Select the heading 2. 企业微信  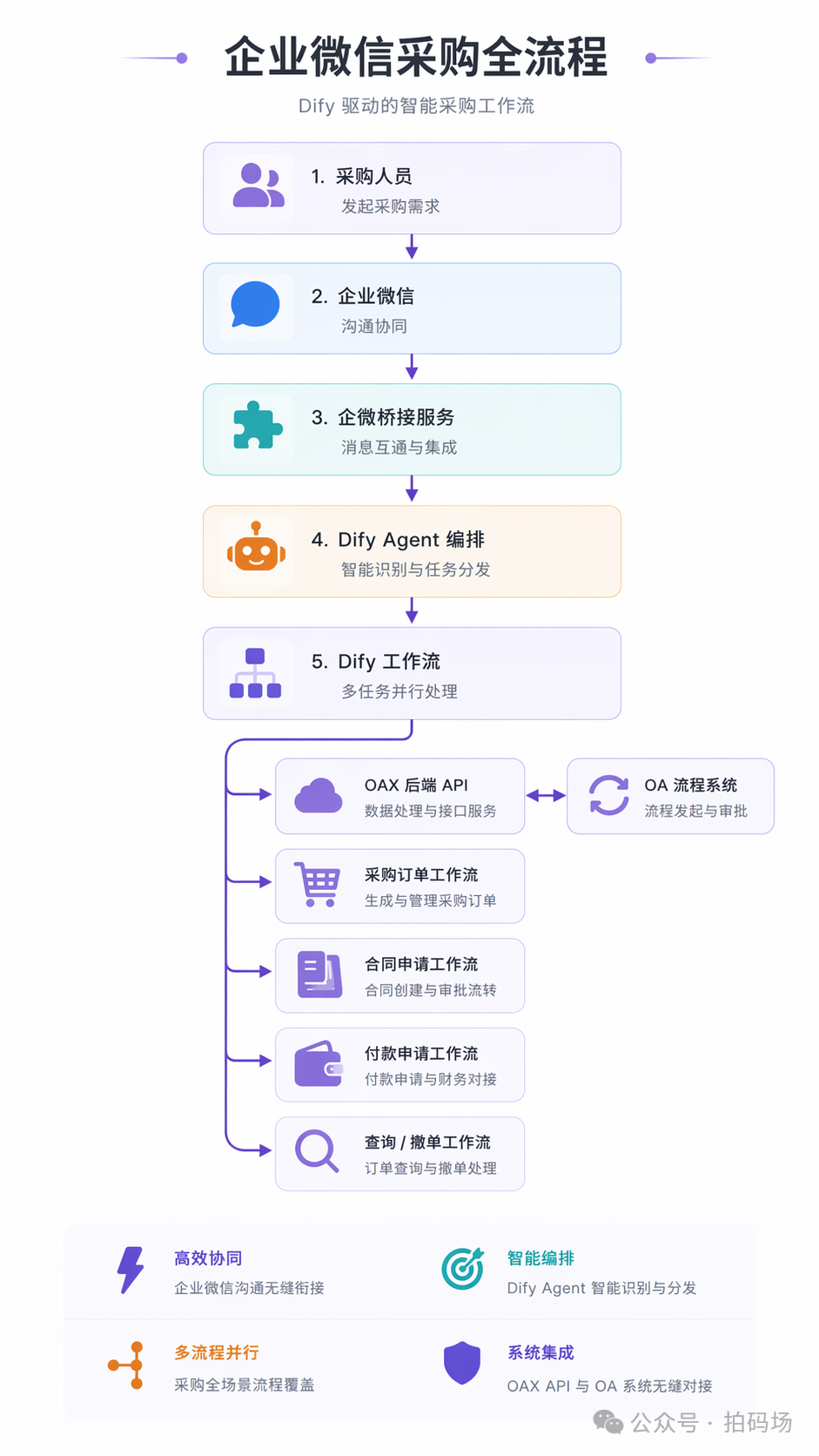[363, 296]
